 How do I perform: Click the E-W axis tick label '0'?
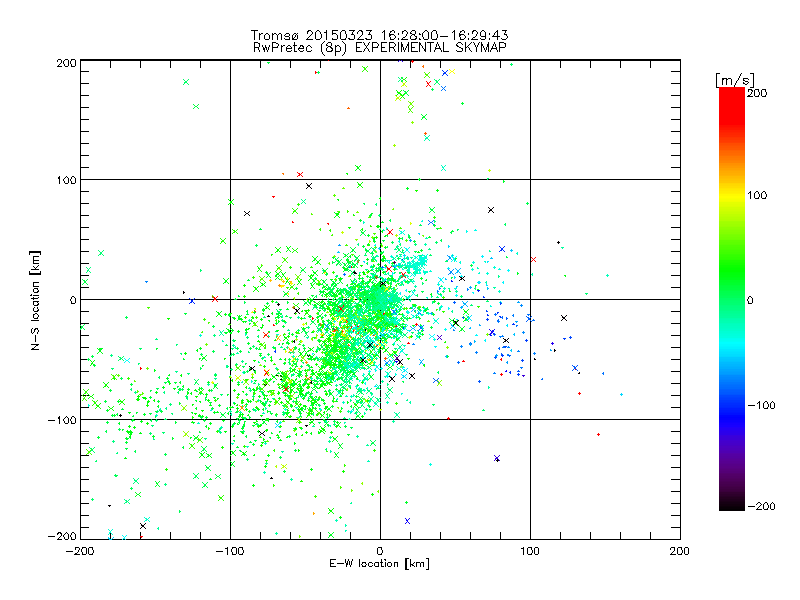pyautogui.click(x=380, y=551)
